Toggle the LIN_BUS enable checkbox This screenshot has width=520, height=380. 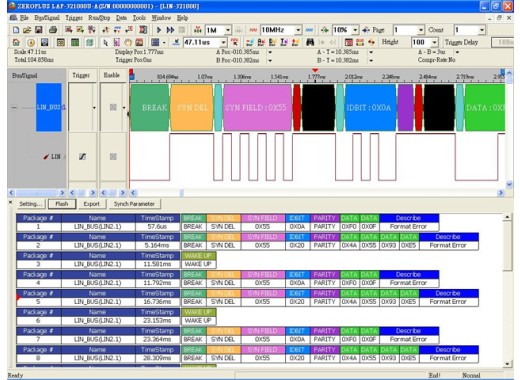[113, 107]
